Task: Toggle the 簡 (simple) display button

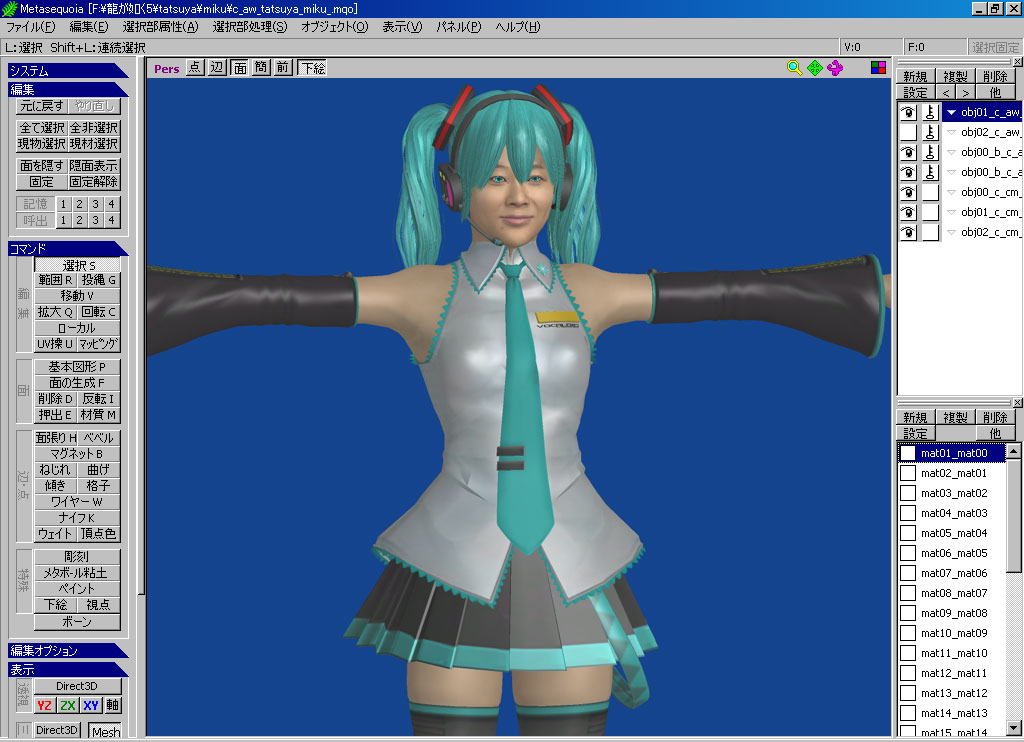Action: pyautogui.click(x=261, y=67)
